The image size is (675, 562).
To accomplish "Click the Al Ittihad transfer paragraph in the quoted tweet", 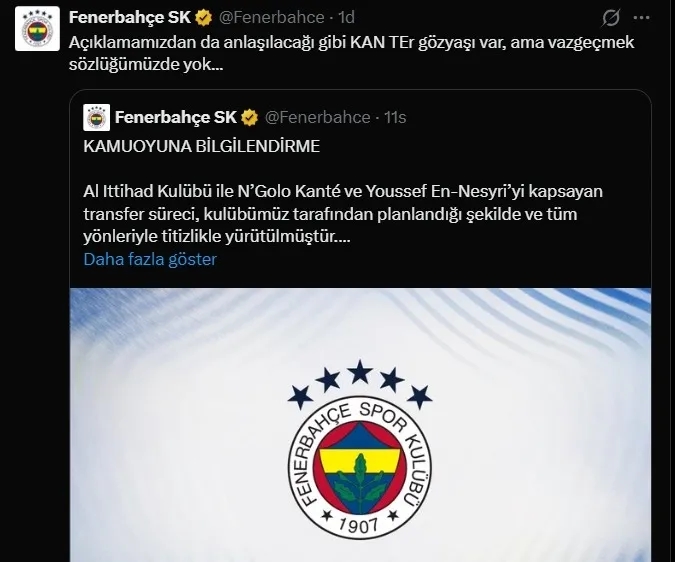I will click(x=343, y=214).
